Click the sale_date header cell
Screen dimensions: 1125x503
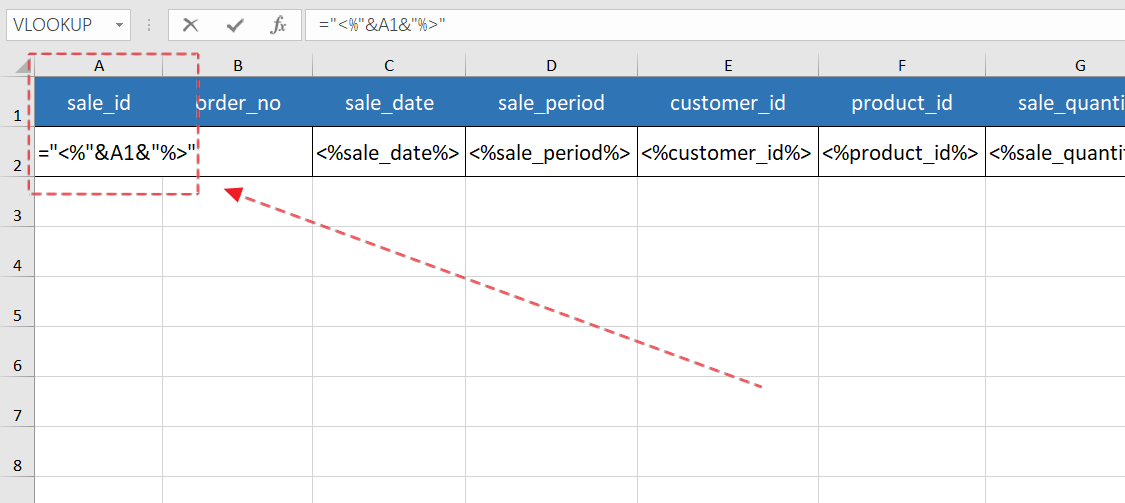pyautogui.click(x=389, y=102)
